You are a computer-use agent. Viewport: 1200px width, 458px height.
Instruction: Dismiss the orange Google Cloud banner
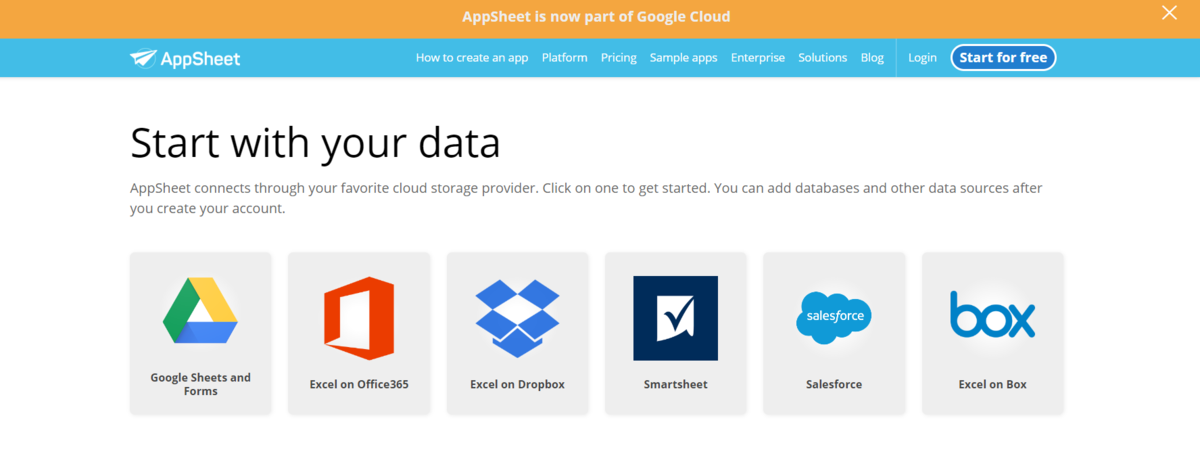1169,13
